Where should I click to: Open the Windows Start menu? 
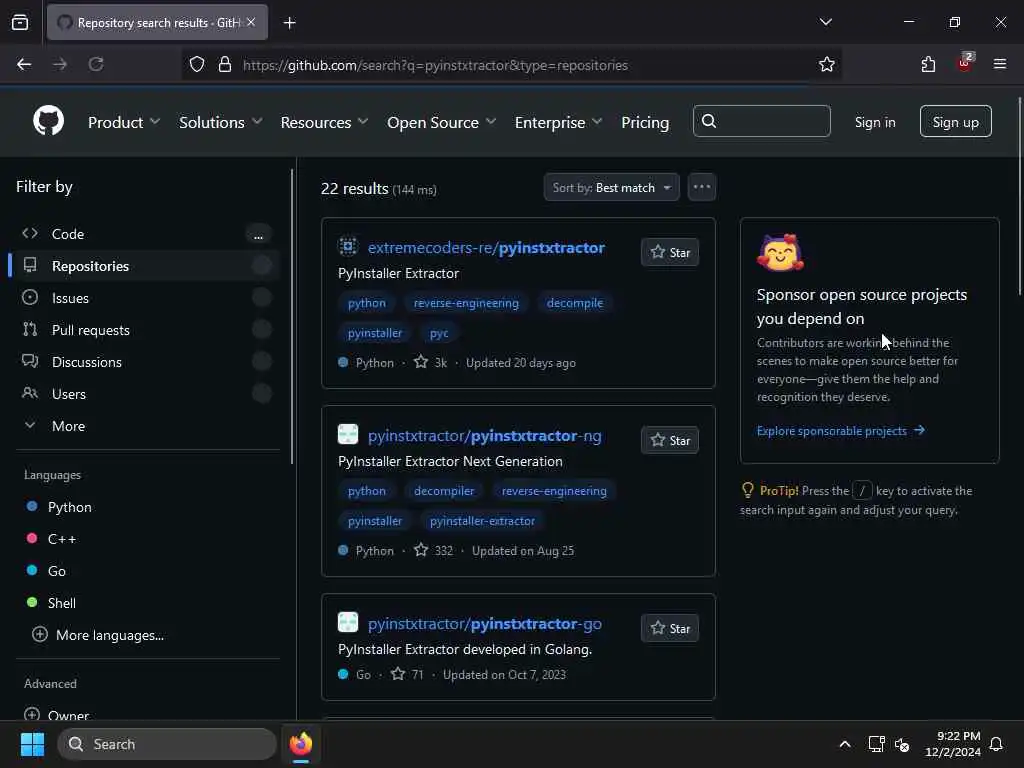(32, 744)
